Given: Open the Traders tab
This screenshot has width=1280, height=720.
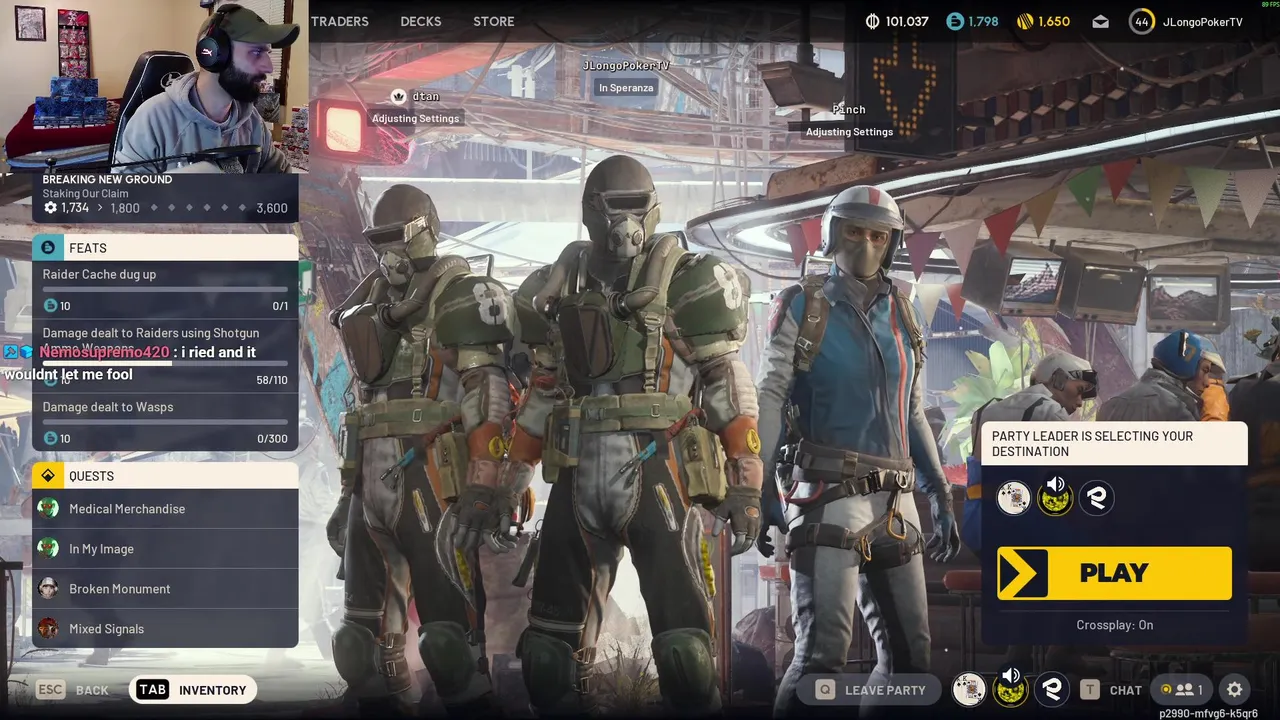Looking at the screenshot, I should click(x=340, y=21).
